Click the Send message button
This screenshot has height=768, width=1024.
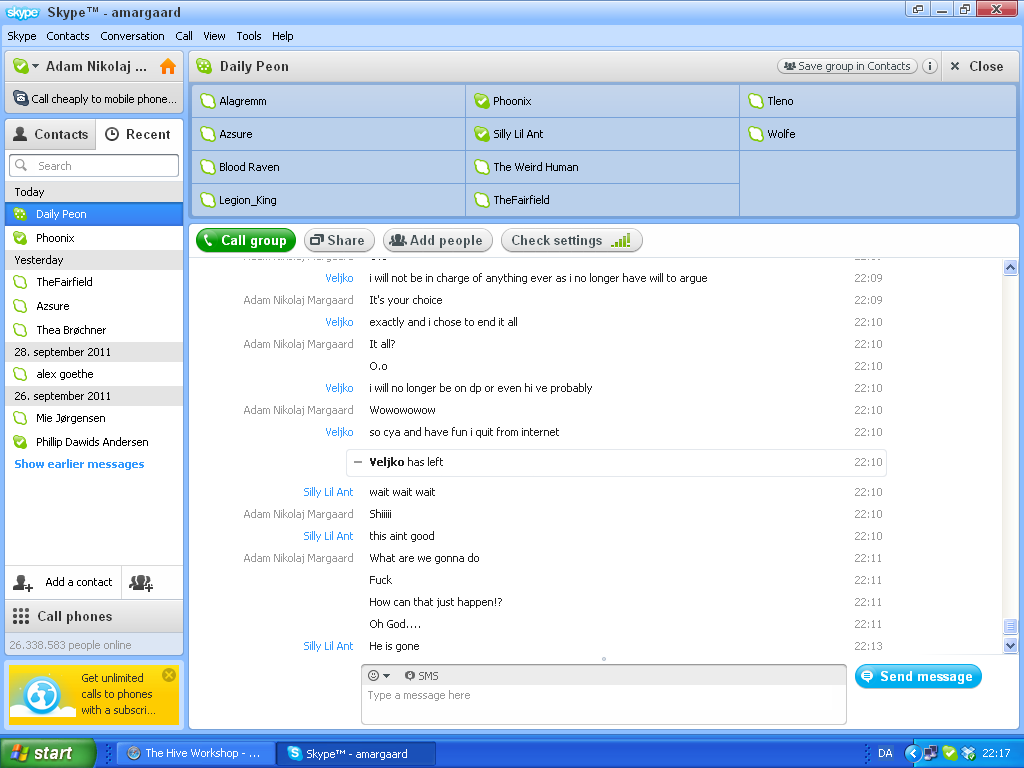918,677
